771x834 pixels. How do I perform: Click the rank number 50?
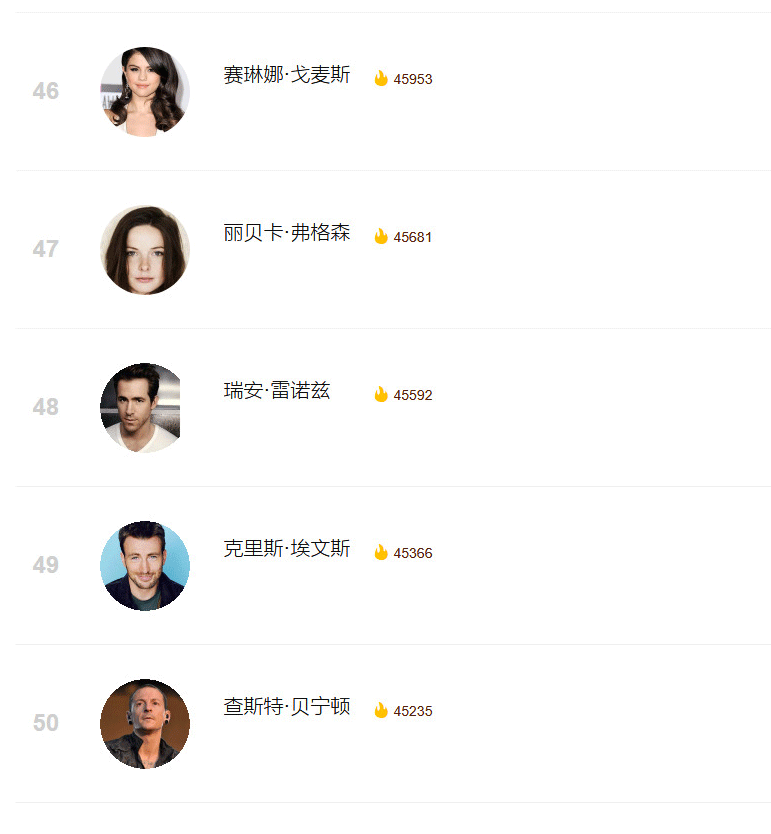click(x=46, y=723)
